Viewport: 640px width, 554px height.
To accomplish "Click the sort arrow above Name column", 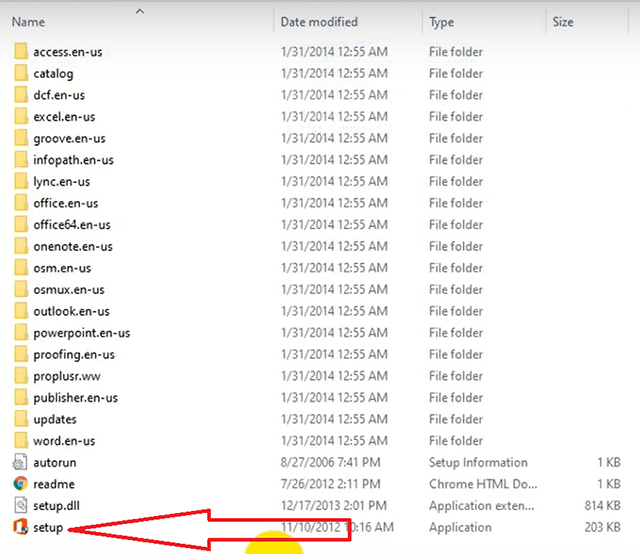I will coord(138,11).
